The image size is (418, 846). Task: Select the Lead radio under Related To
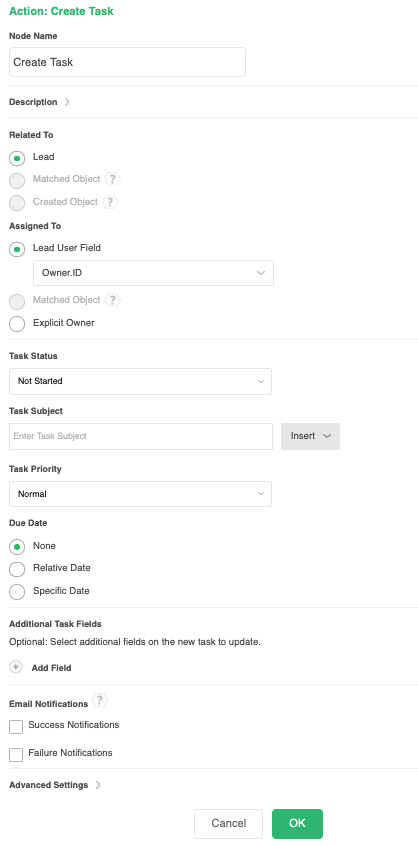tap(17, 158)
